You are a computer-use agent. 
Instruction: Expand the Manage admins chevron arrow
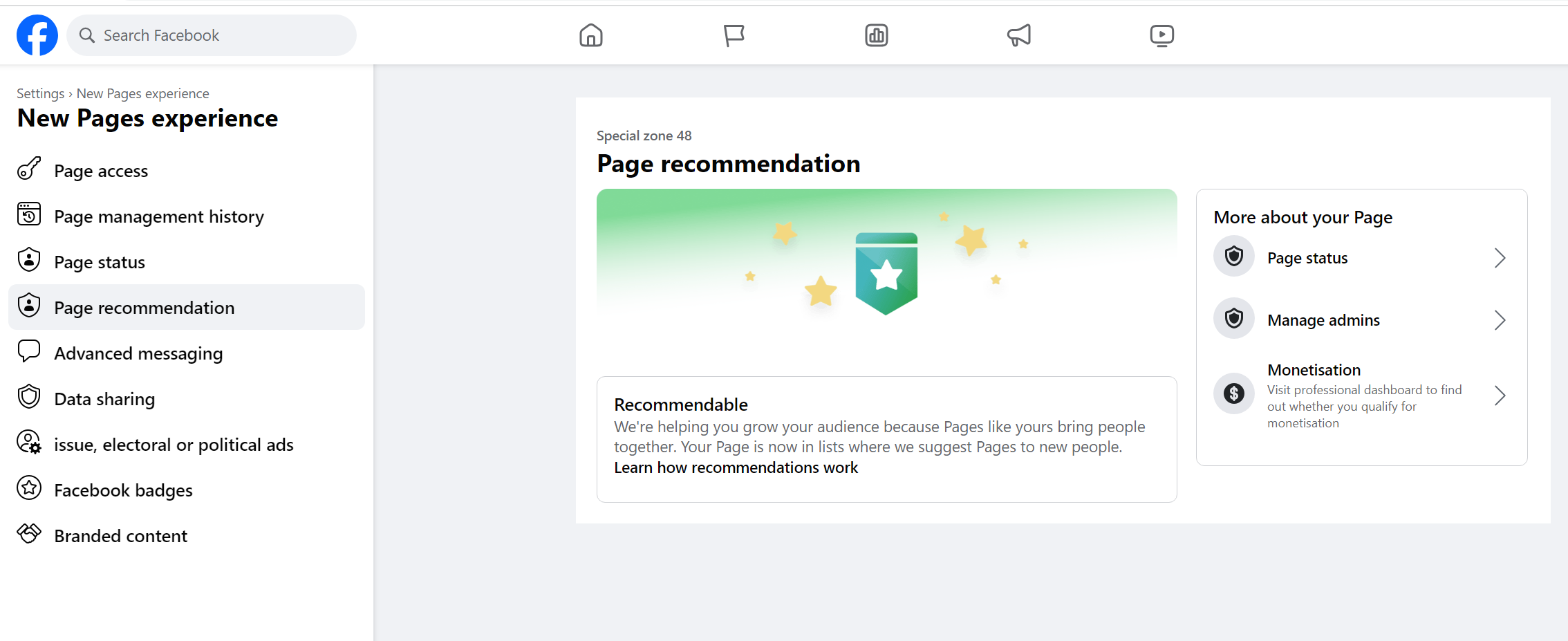(x=1500, y=320)
